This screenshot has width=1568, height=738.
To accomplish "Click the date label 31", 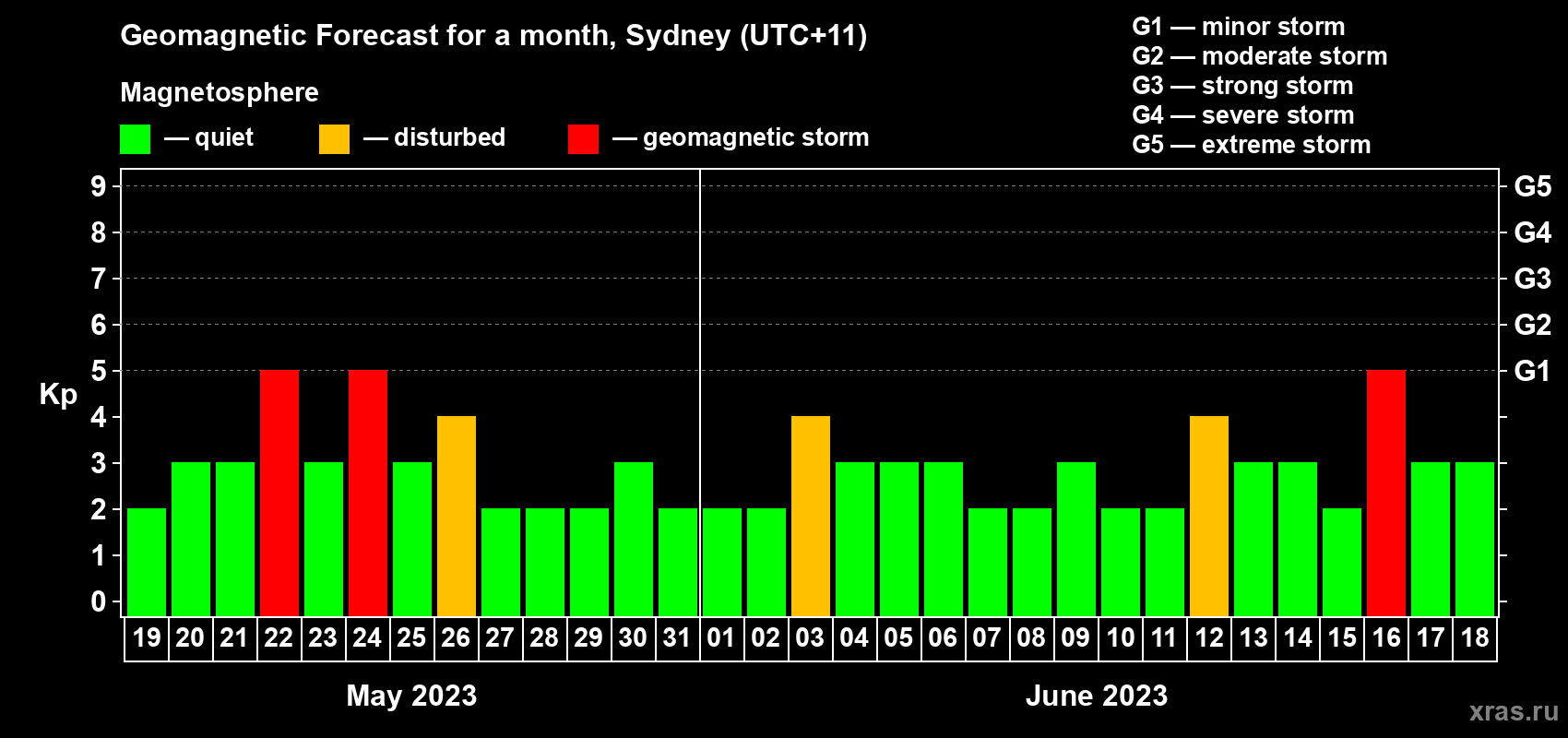I will click(677, 638).
